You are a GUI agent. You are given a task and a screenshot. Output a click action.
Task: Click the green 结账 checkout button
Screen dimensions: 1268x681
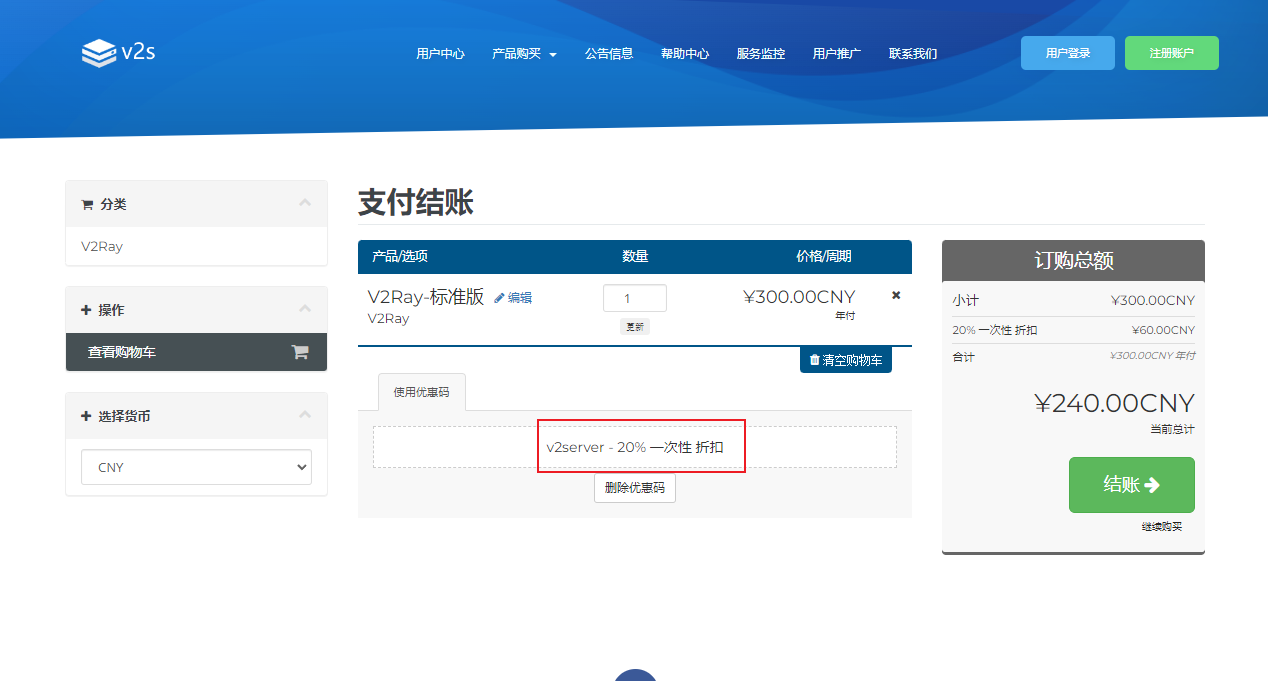(1131, 485)
